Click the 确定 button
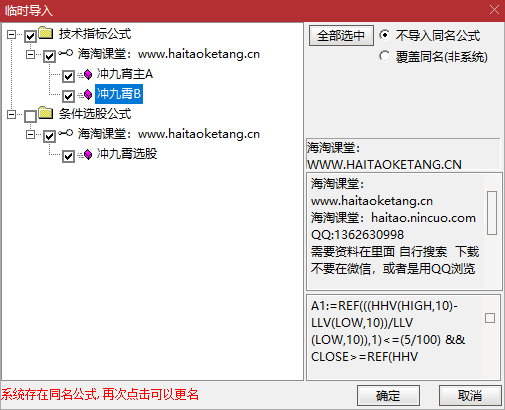Viewport: 505px width, 410px height. [388, 396]
